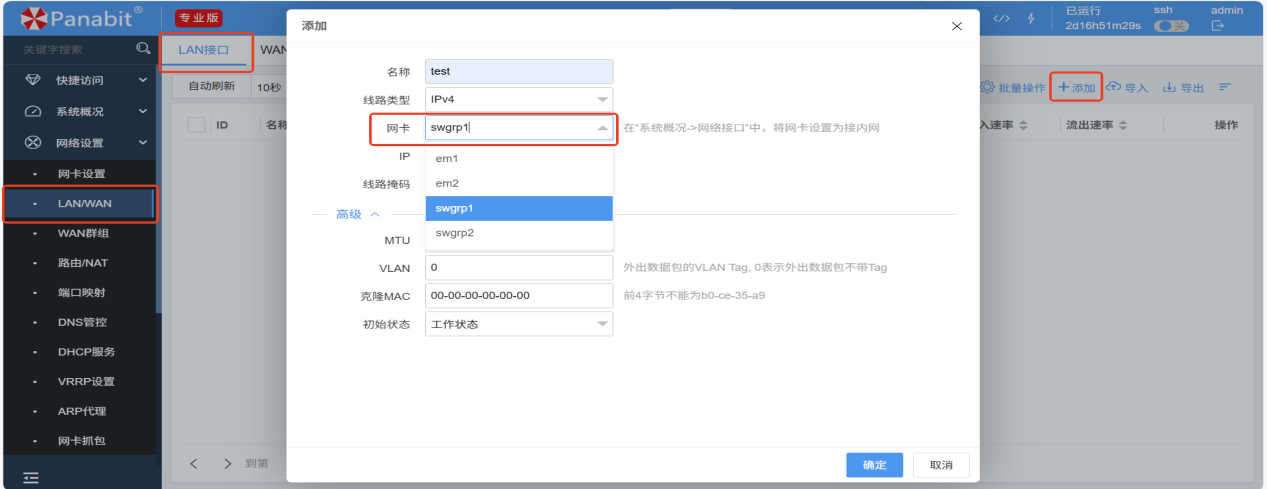Click the lightning bolt icon in header
The width and height of the screenshot is (1267, 489).
(1031, 20)
